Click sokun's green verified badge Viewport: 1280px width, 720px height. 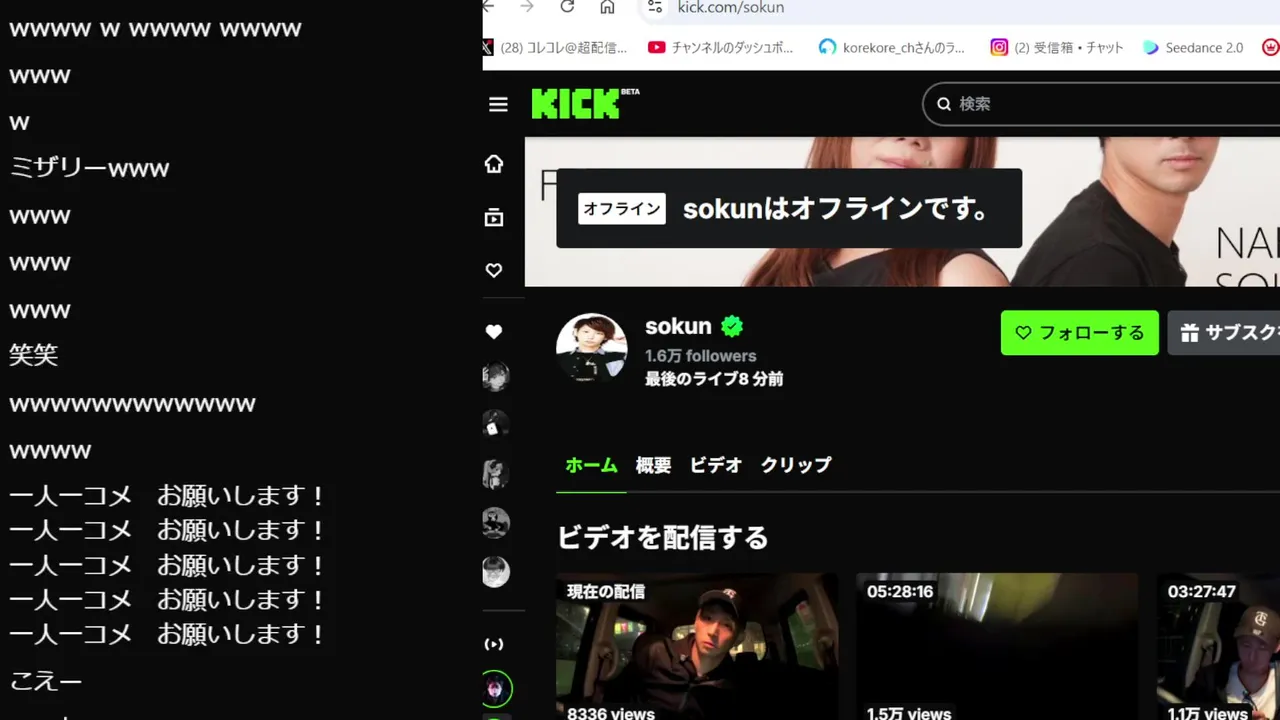click(732, 326)
